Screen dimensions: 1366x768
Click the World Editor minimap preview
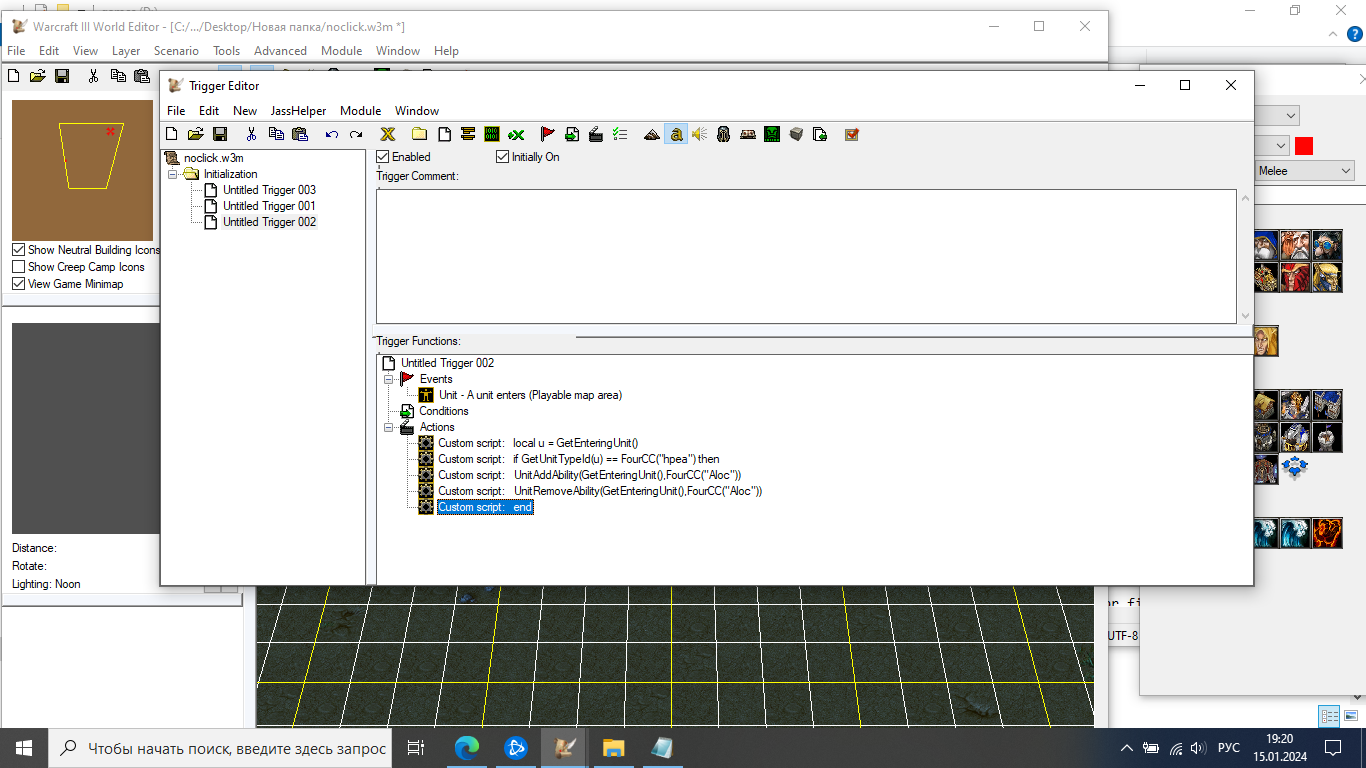(x=82, y=170)
